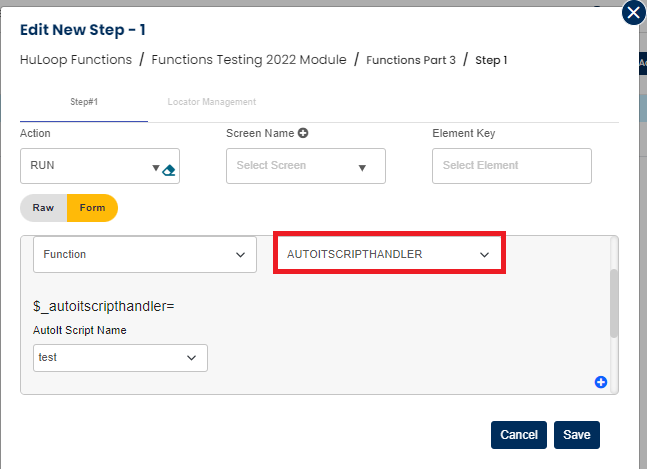Screen dimensions: 647x469
Task: Close the Edit New Step dialog
Action: [633, 13]
